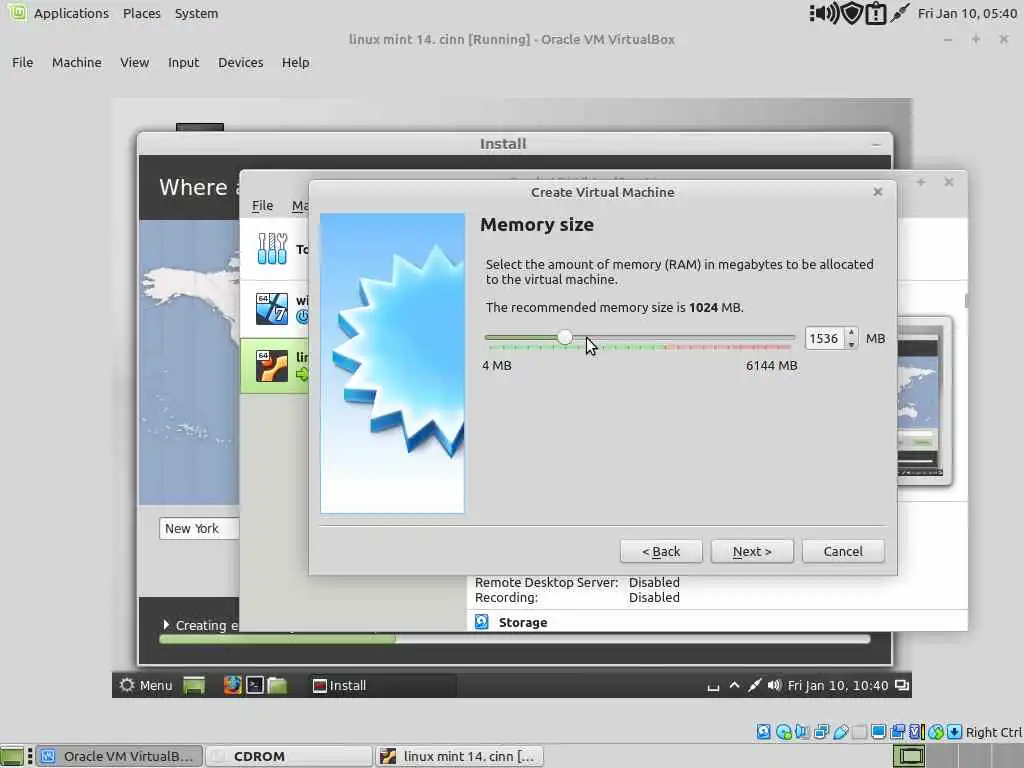This screenshot has width=1024, height=768.
Task: Open the guest Menu button
Action: 146,685
